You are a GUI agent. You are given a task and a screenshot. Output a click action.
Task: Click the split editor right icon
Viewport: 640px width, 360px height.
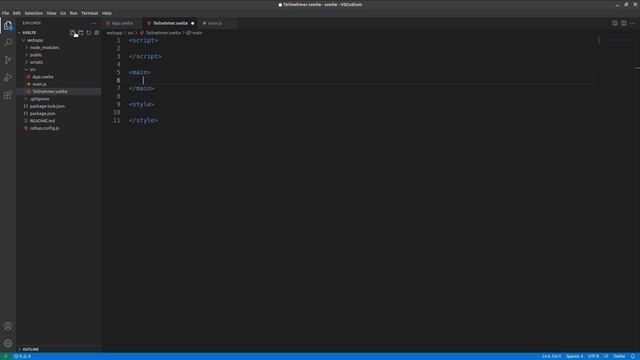click(x=624, y=23)
